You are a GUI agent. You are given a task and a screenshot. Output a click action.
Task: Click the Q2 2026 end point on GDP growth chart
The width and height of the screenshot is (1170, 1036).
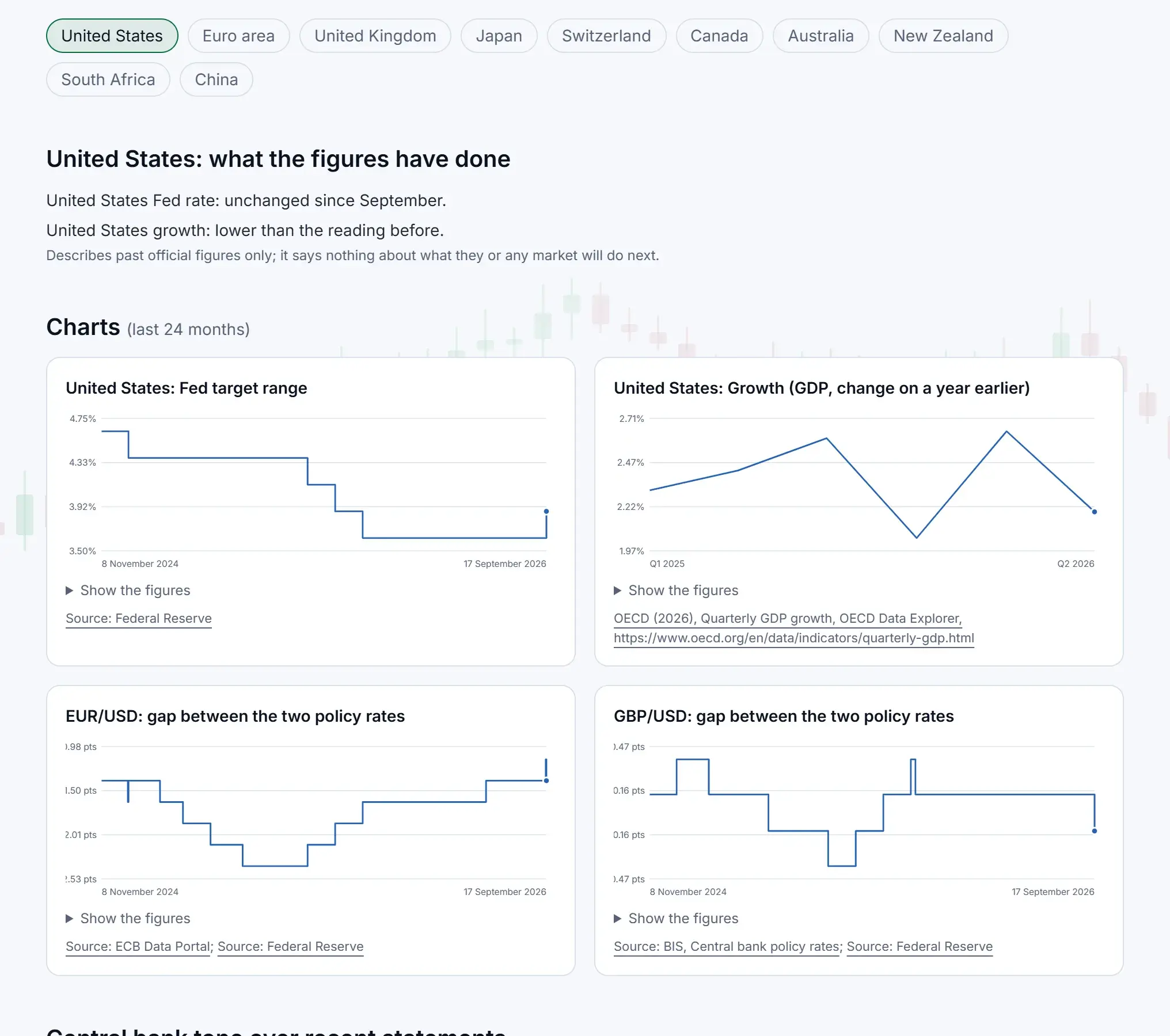point(1095,512)
